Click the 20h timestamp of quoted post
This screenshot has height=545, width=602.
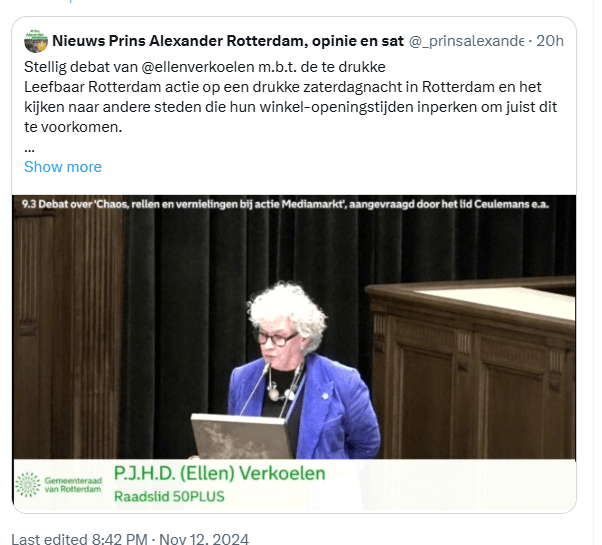coord(550,41)
